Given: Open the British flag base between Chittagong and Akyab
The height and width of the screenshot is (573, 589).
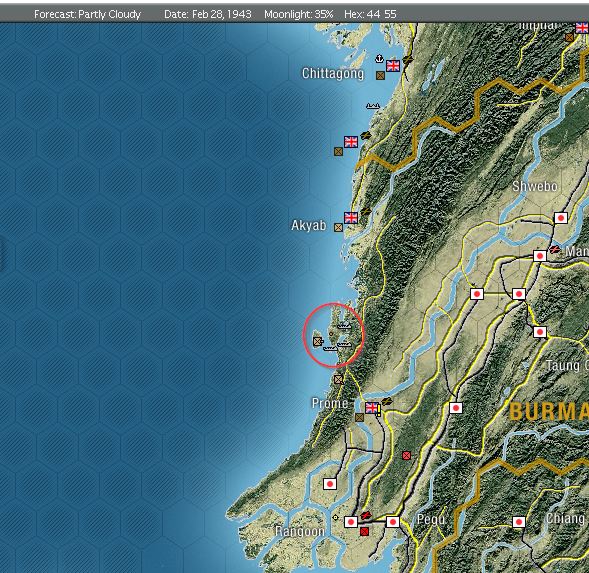Looking at the screenshot, I should 351,142.
